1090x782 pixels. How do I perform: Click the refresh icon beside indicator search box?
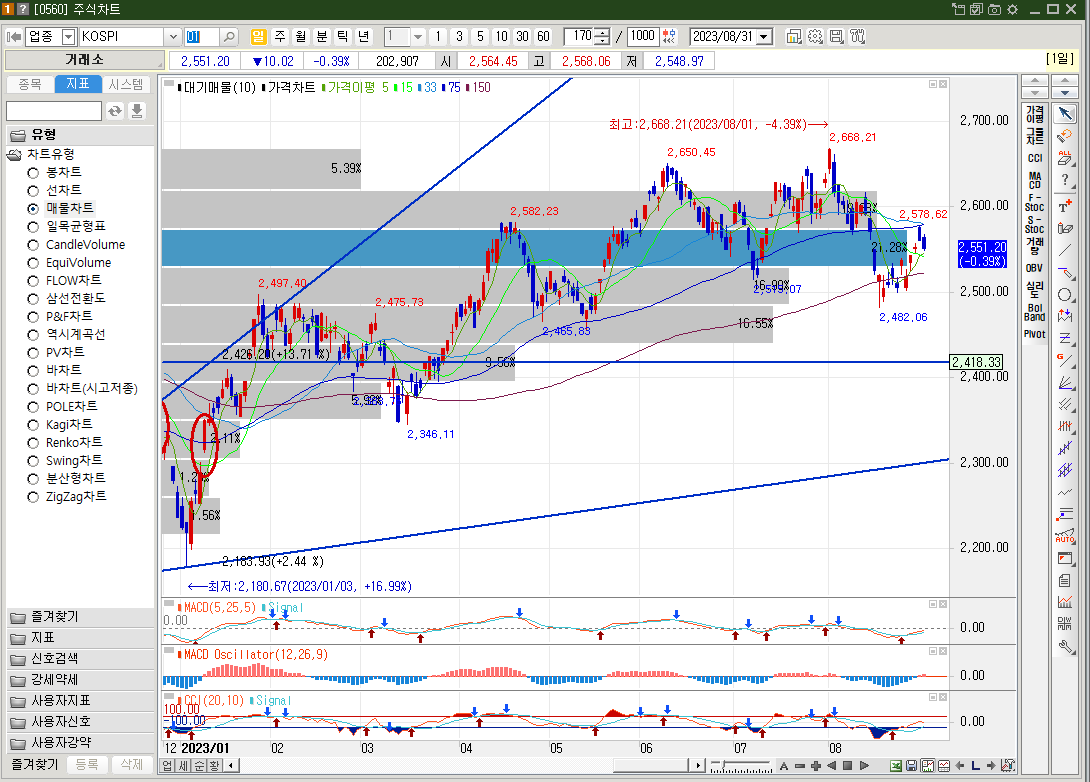[115, 111]
